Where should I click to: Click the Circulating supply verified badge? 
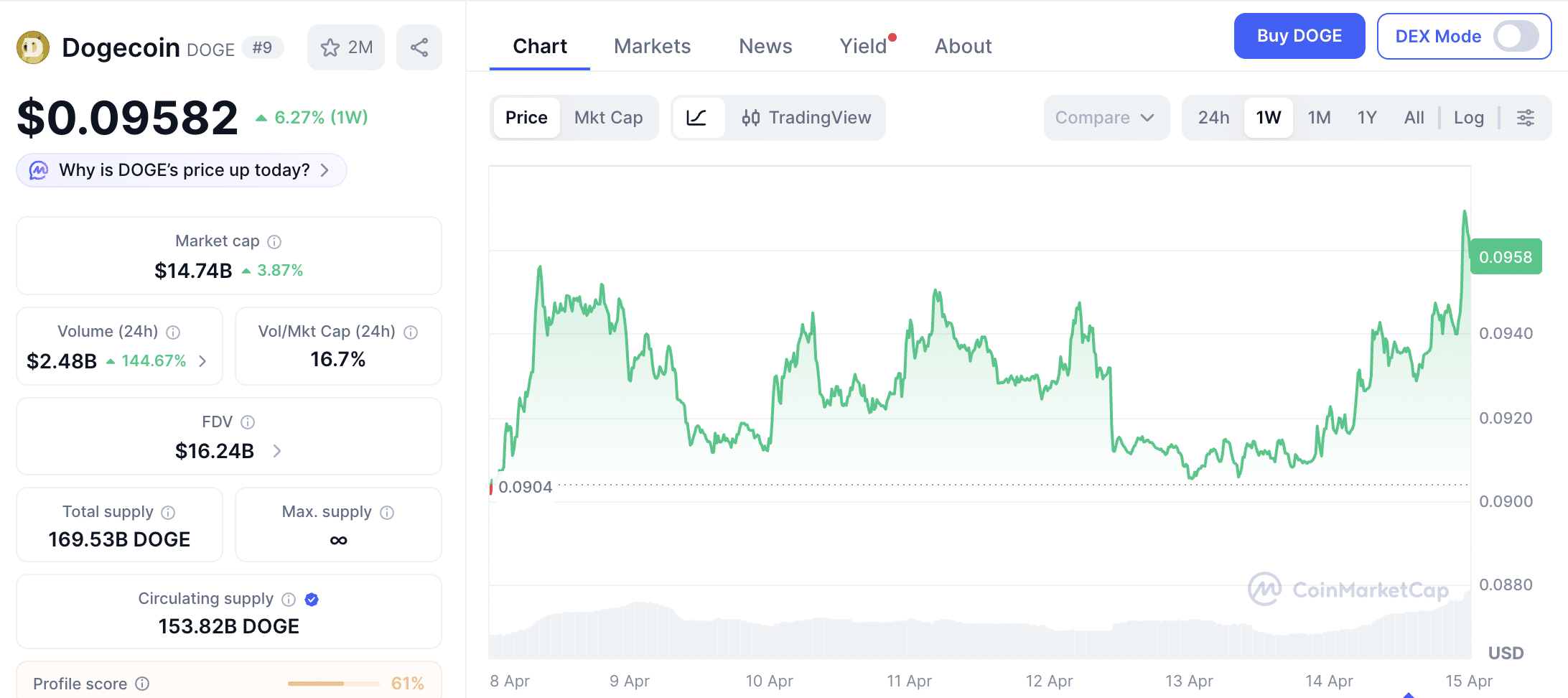312,600
